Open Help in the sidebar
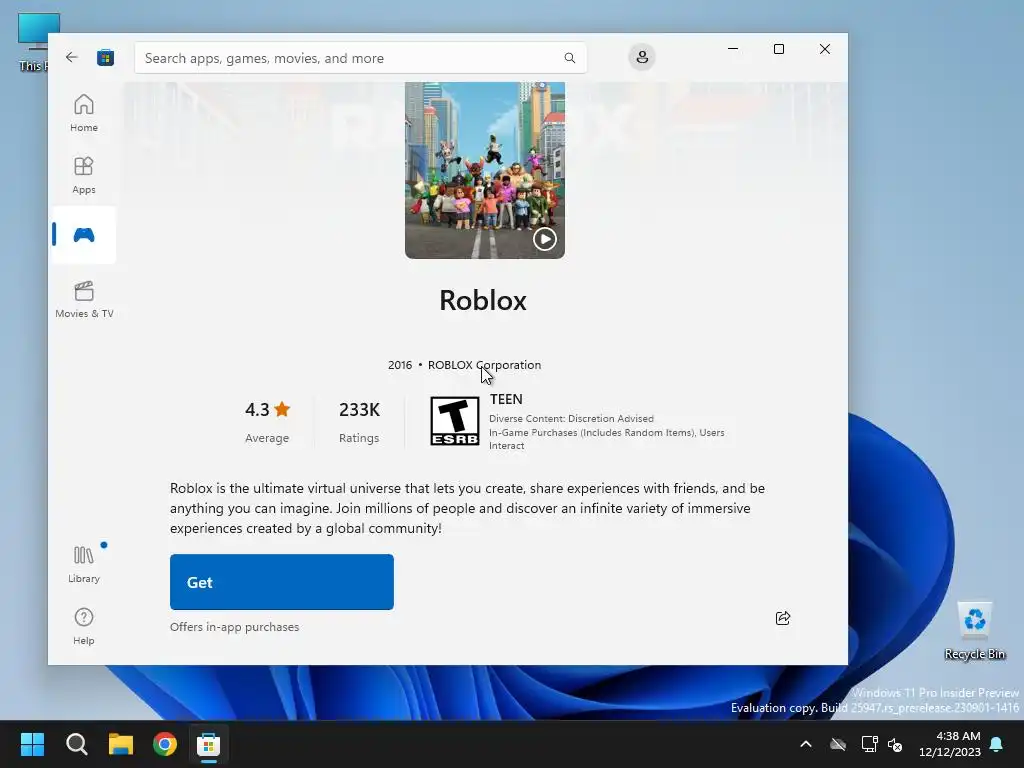 point(84,626)
